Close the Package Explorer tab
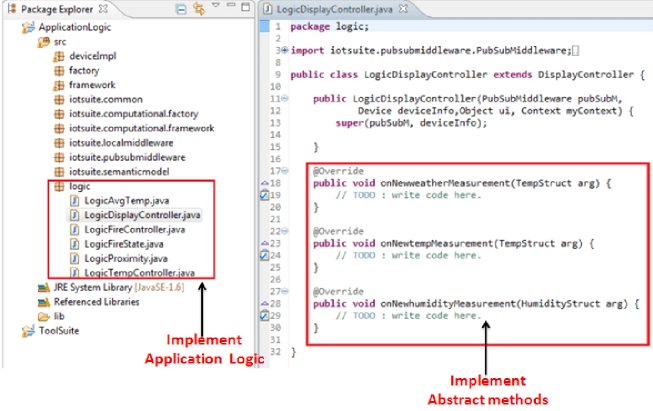This screenshot has width=653, height=411. [x=102, y=9]
